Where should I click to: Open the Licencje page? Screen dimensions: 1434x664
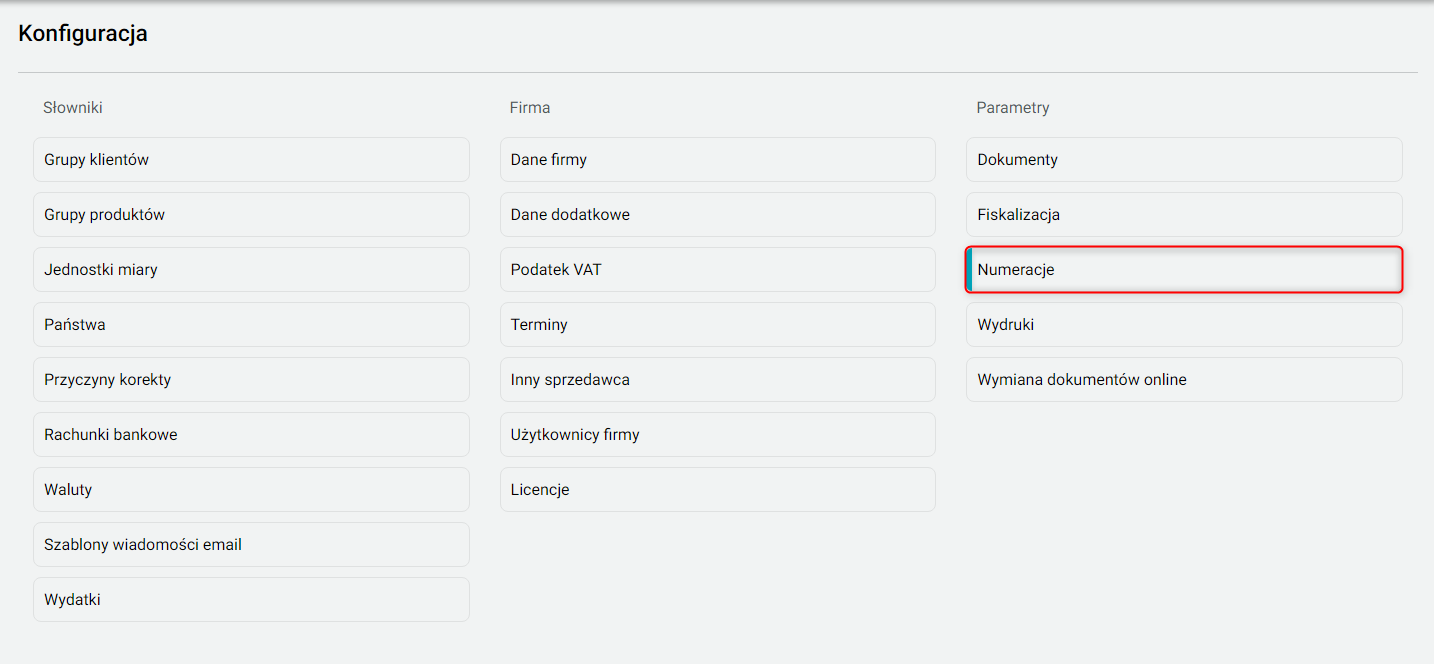(x=717, y=490)
